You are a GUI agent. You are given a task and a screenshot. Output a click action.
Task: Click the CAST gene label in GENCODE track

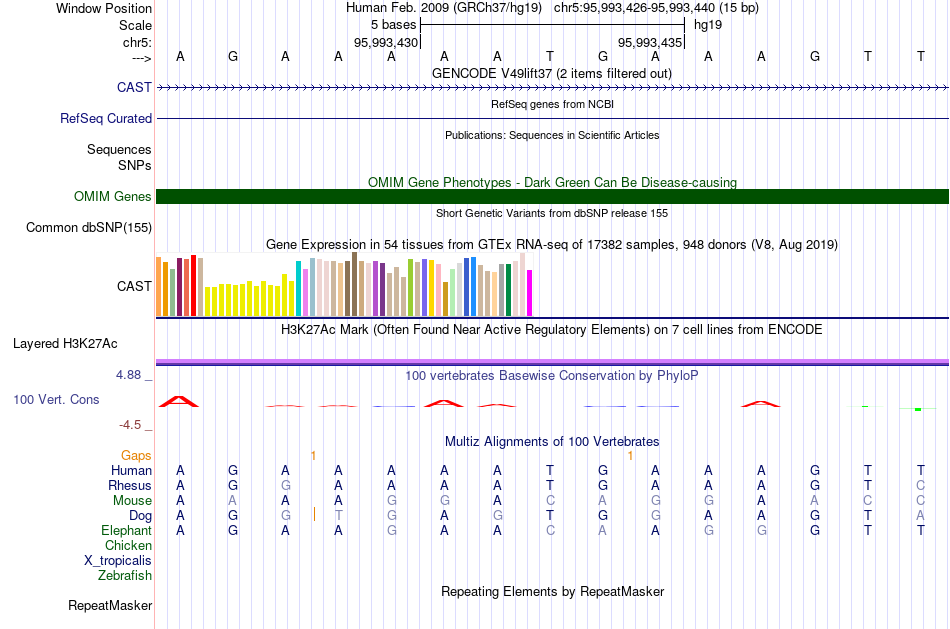click(x=134, y=87)
